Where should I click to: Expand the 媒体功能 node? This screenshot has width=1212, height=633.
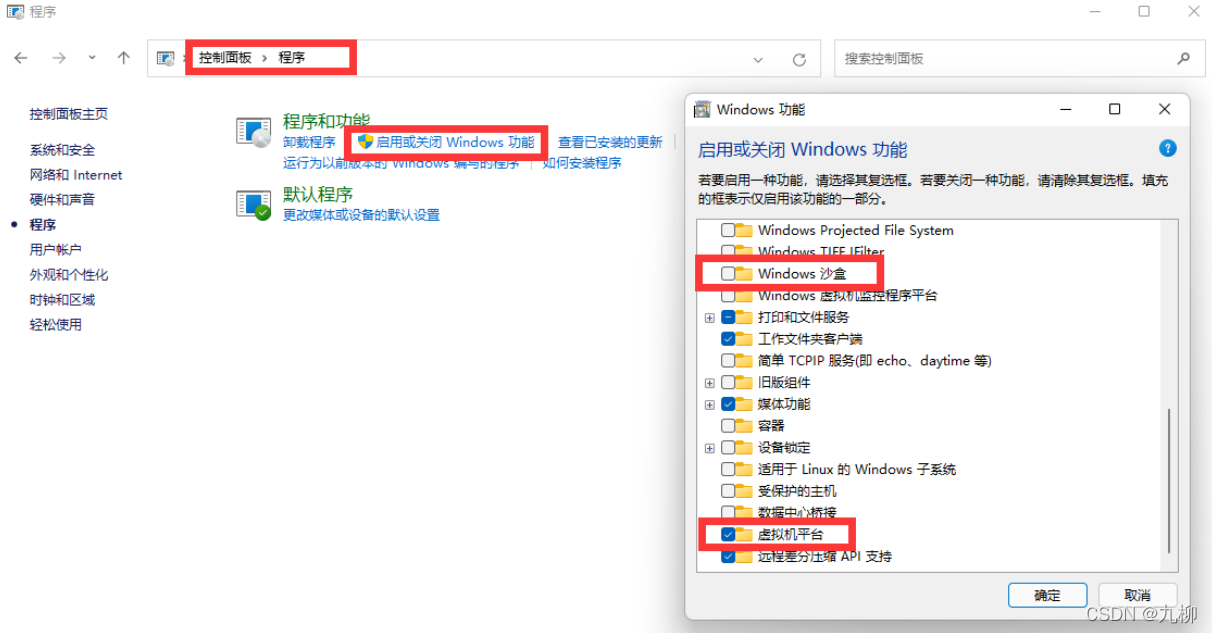[710, 404]
